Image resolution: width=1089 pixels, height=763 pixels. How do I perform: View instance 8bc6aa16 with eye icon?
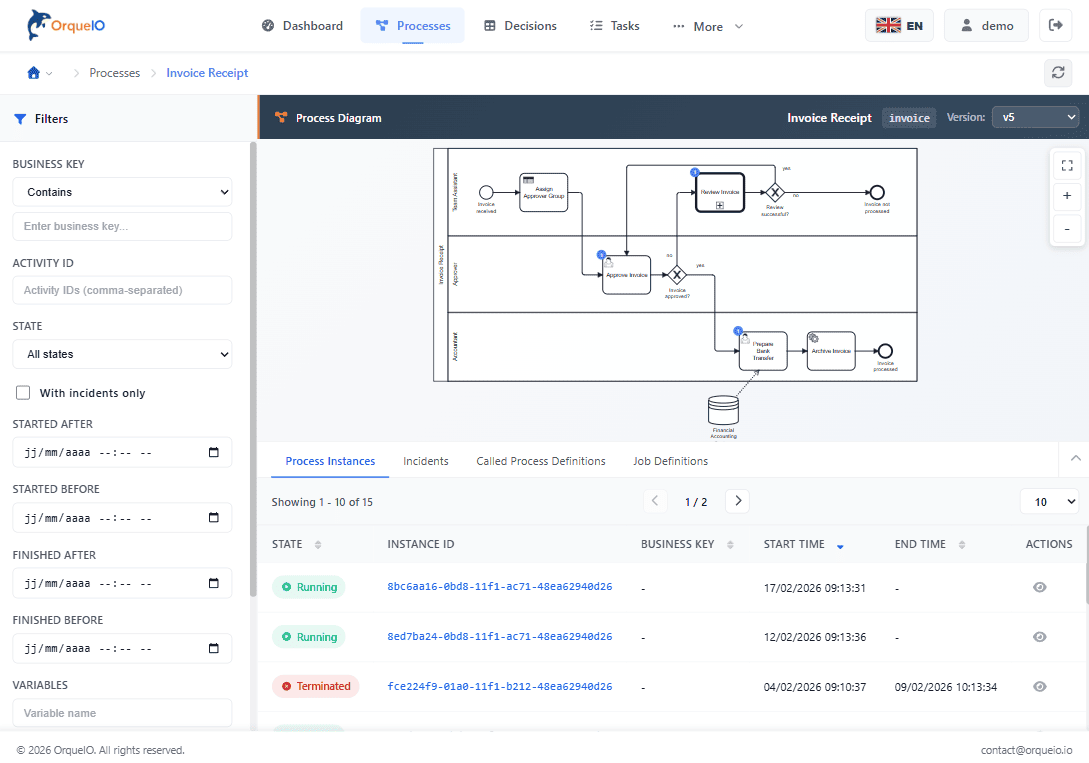click(1039, 587)
